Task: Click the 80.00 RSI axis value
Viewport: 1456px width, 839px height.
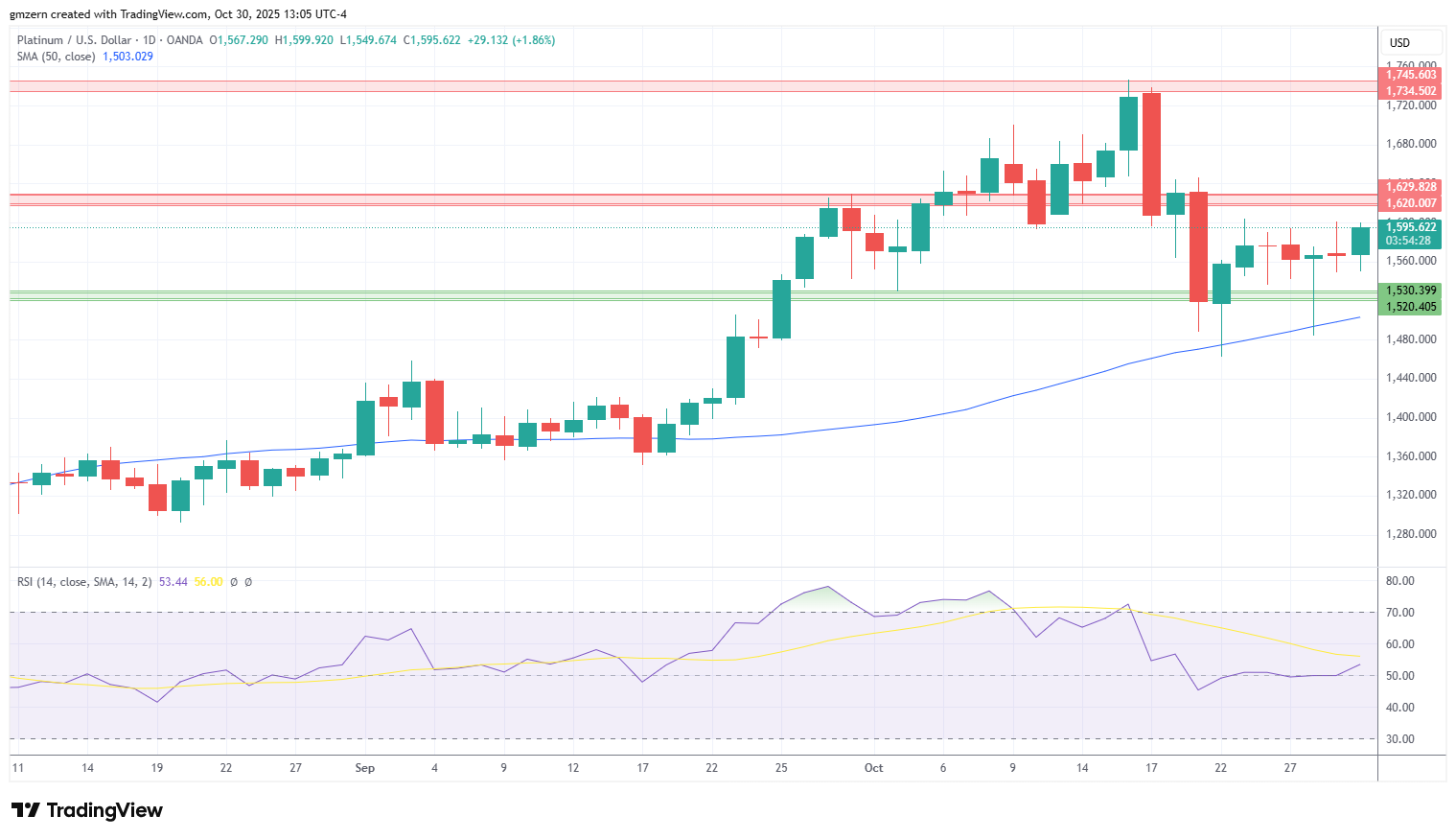Action: pyautogui.click(x=1399, y=581)
